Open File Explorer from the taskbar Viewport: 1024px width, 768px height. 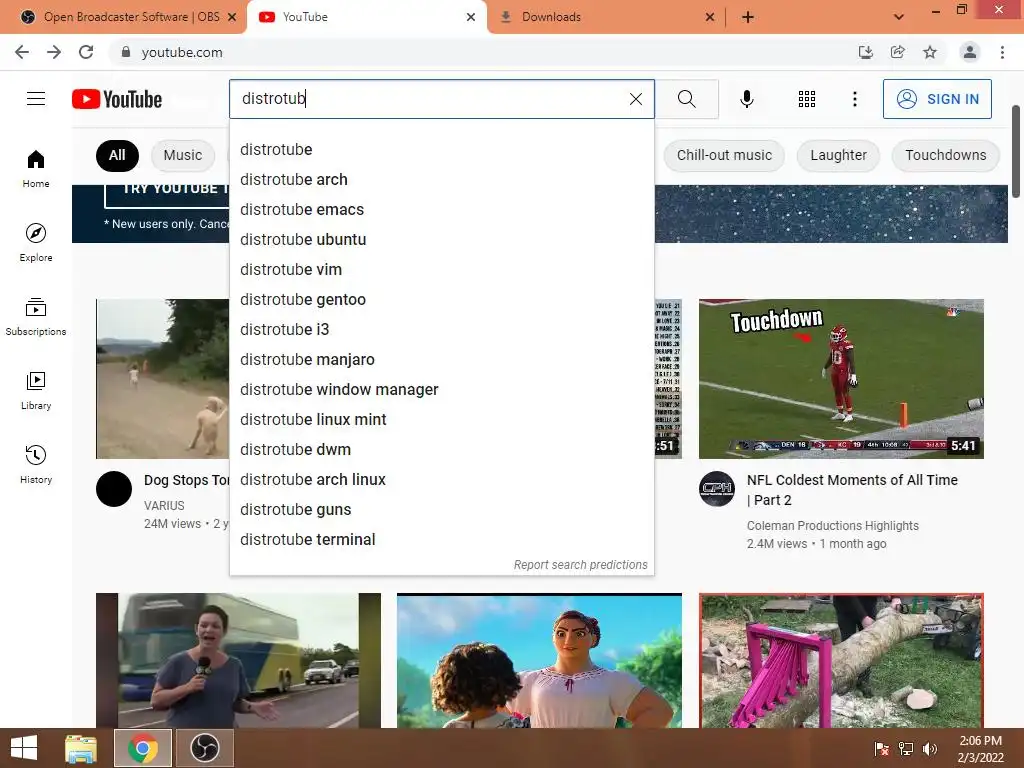(x=80, y=748)
